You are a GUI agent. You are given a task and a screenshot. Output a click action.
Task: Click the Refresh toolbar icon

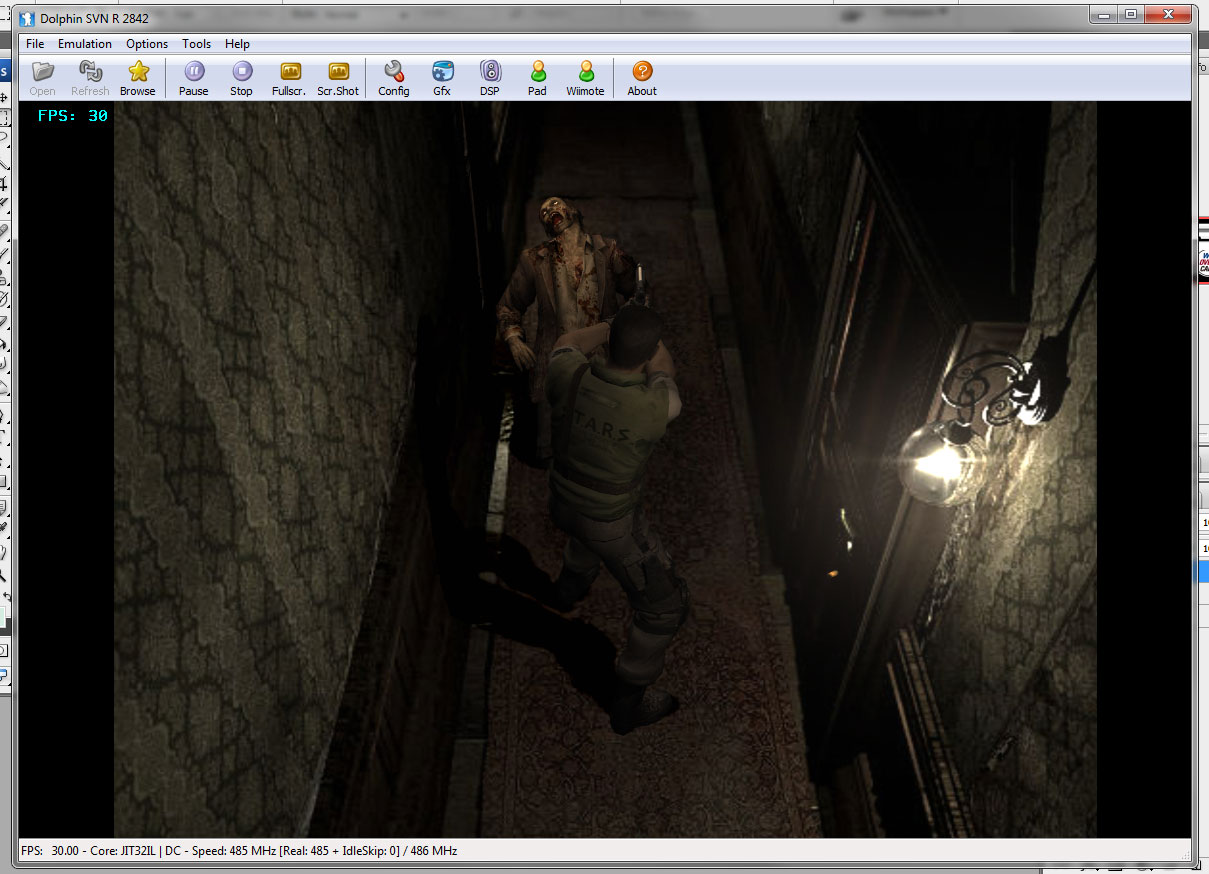(x=90, y=78)
